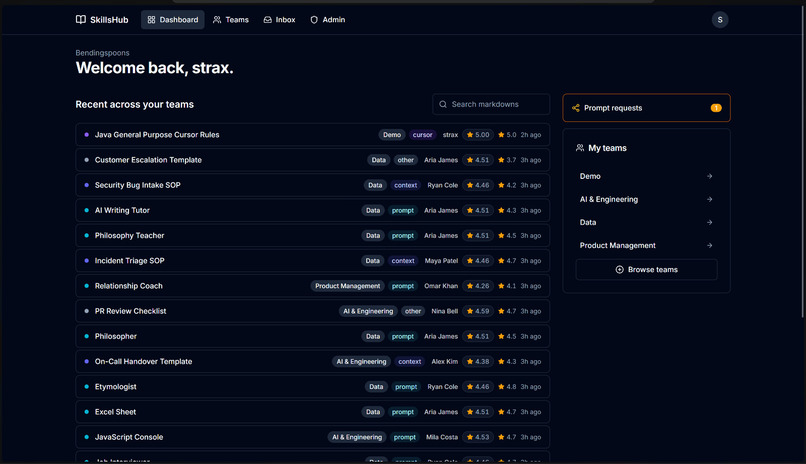Go to the Teams tab
The width and height of the screenshot is (806, 464).
coord(231,20)
